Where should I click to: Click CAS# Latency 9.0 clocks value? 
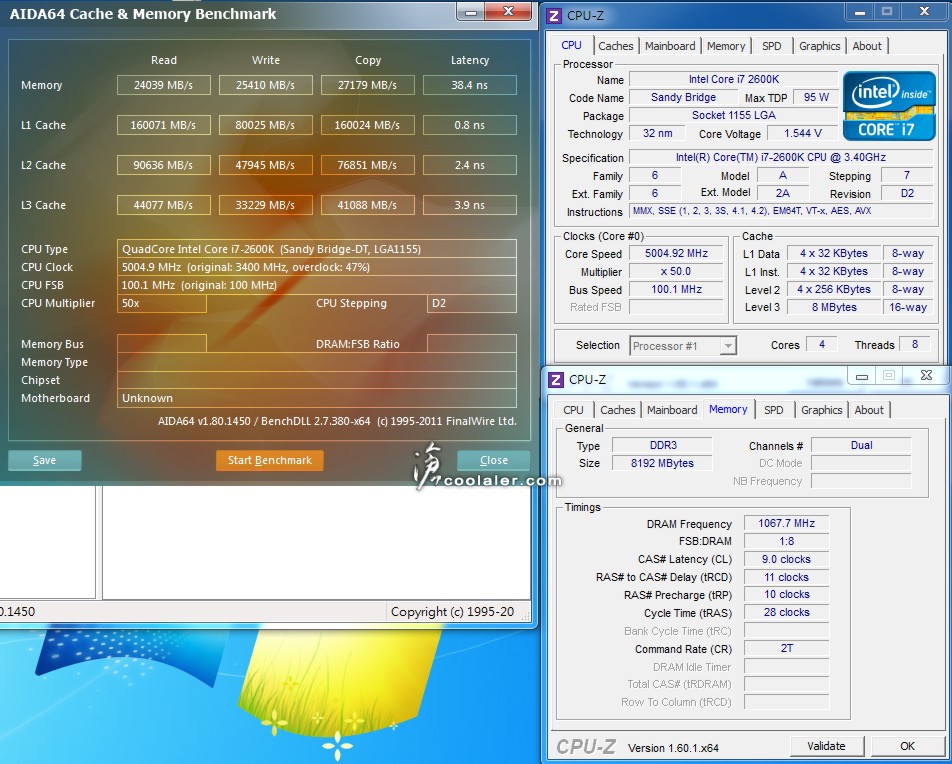786,559
